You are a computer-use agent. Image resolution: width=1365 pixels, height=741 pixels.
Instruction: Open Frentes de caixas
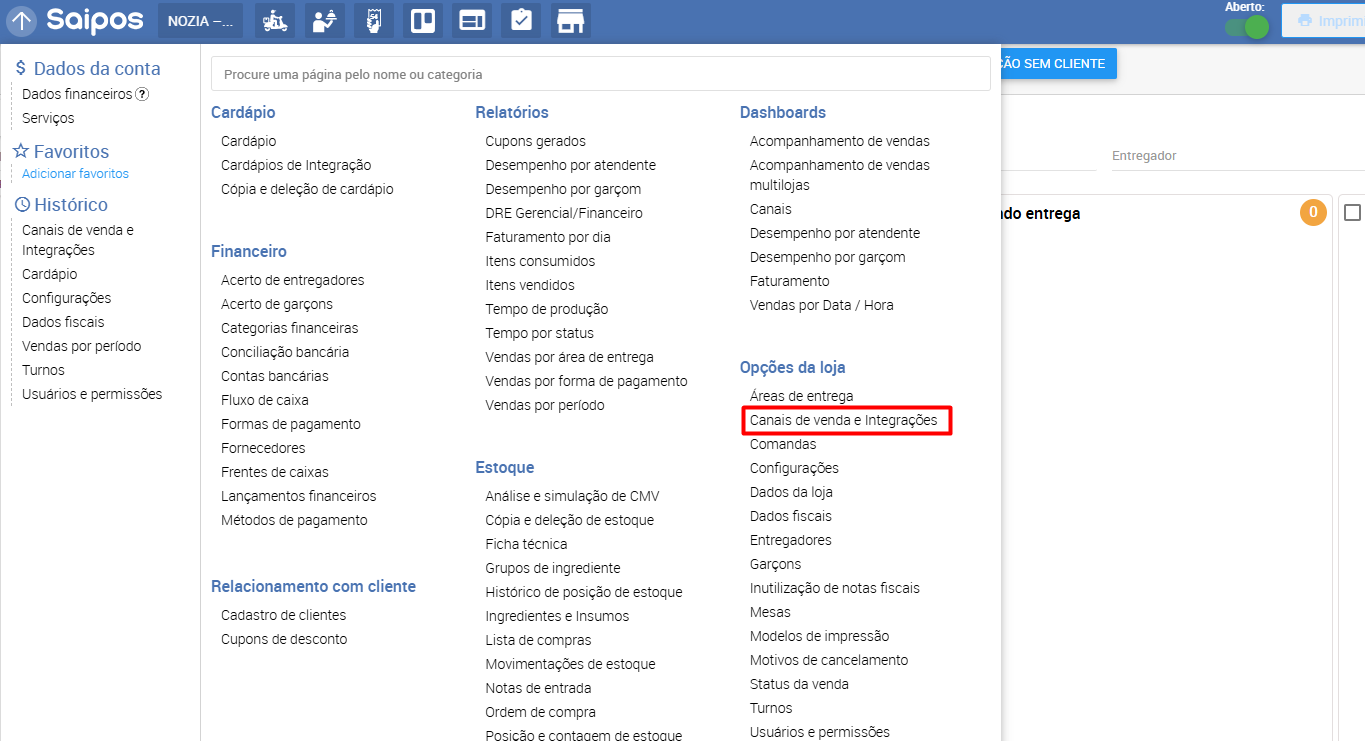point(275,472)
